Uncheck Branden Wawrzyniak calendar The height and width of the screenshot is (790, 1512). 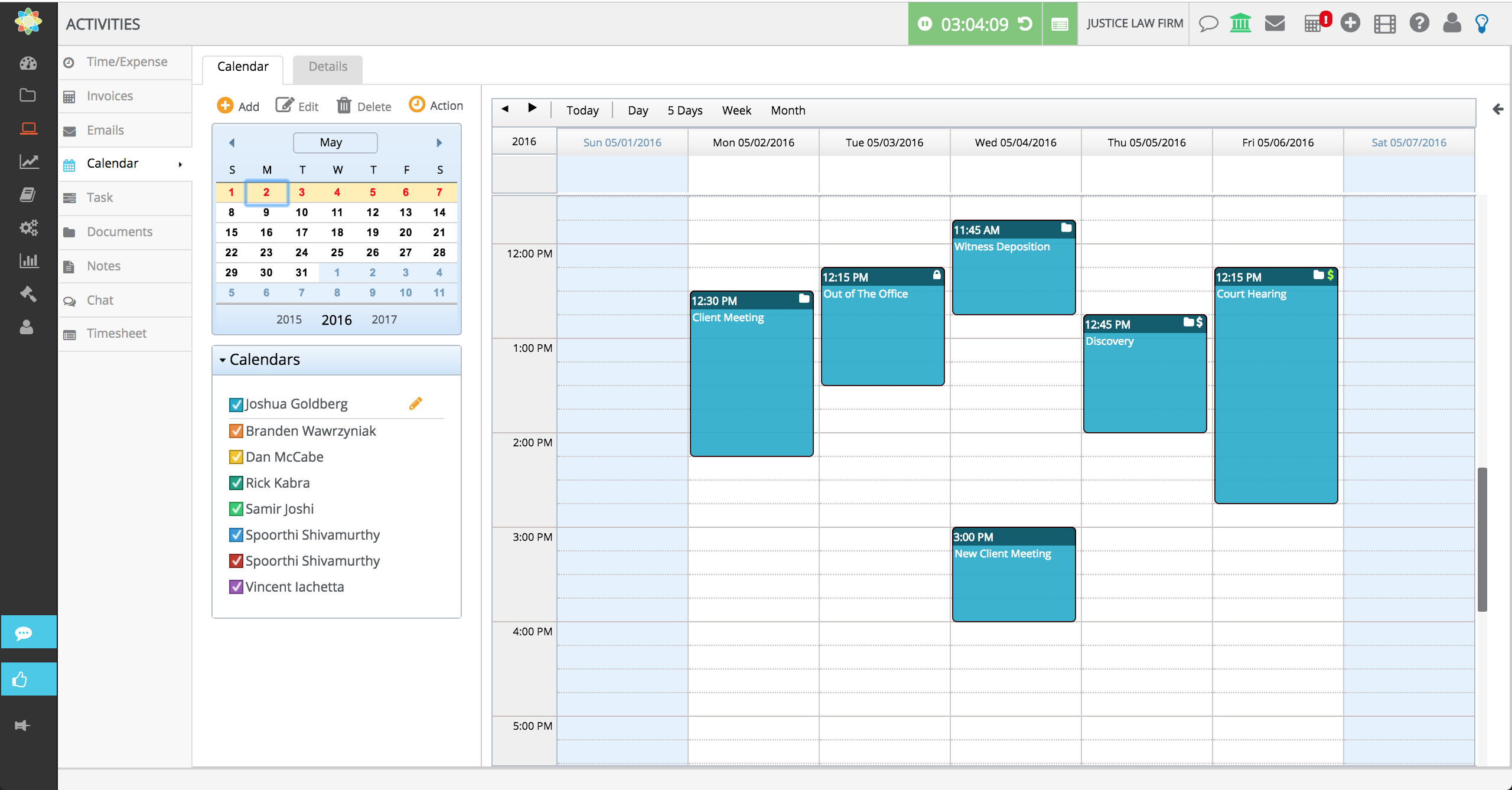[236, 431]
